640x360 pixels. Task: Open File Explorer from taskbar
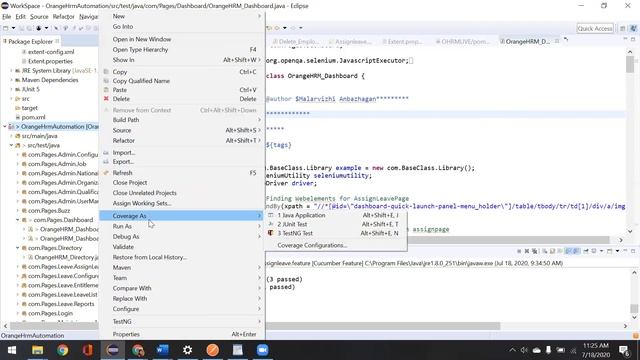(37, 350)
